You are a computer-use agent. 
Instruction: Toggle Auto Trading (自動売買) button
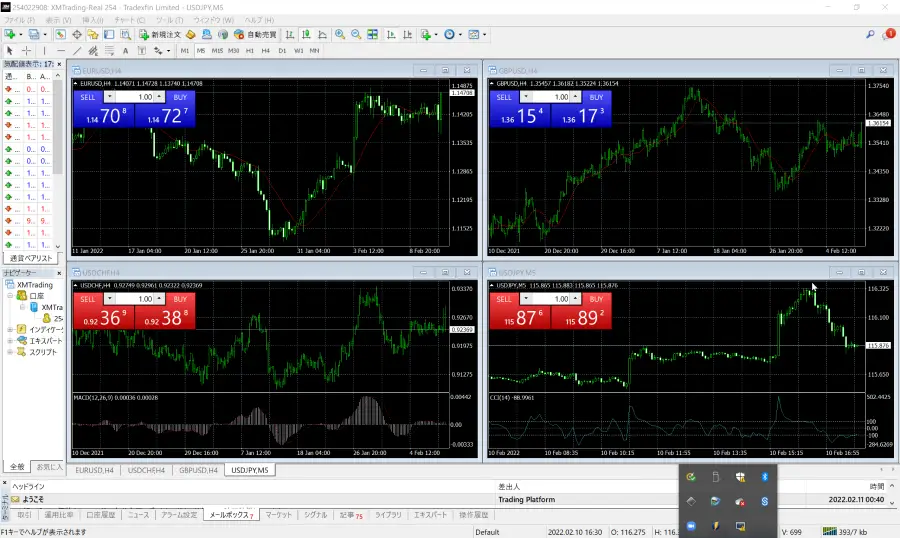point(254,34)
